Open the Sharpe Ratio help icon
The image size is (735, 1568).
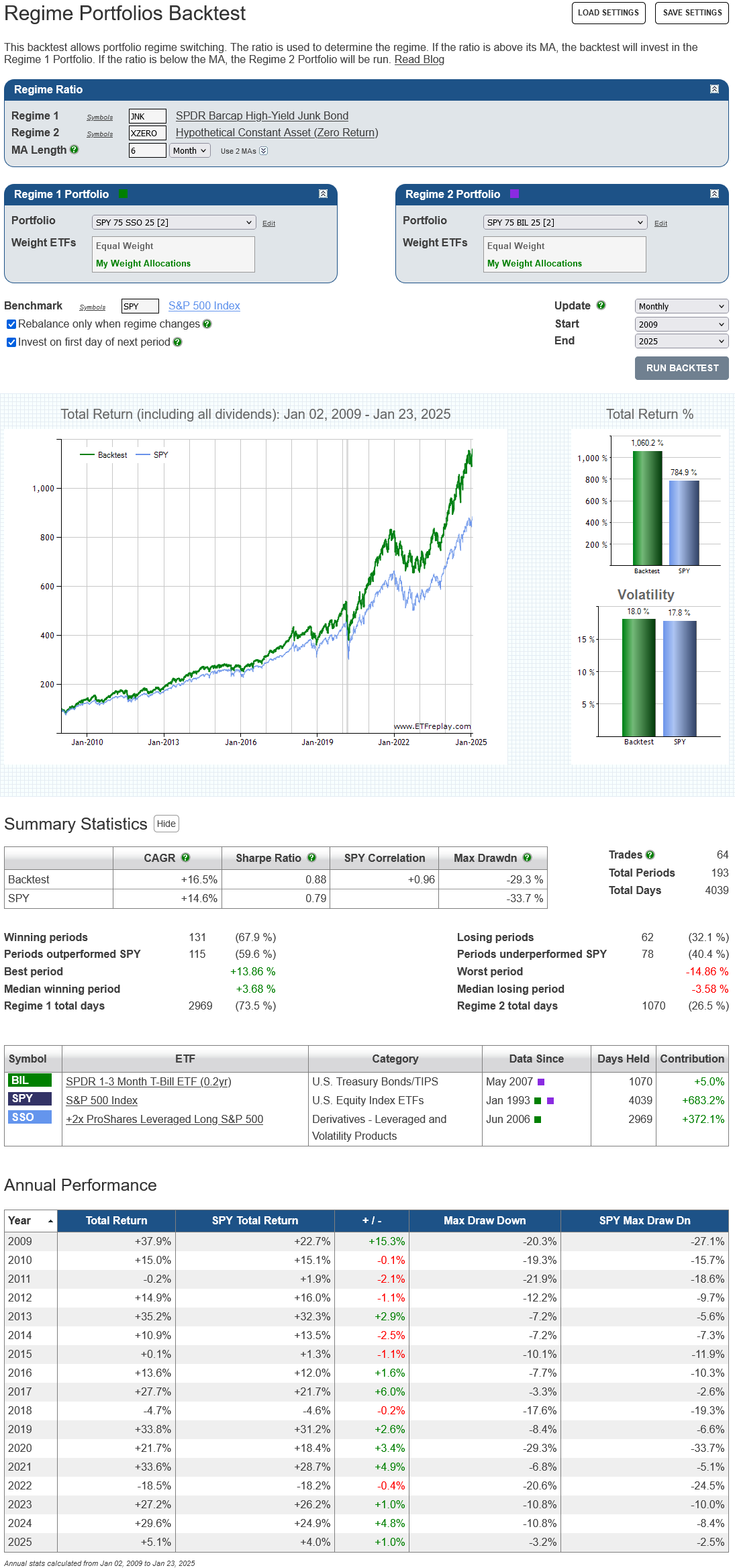(311, 858)
